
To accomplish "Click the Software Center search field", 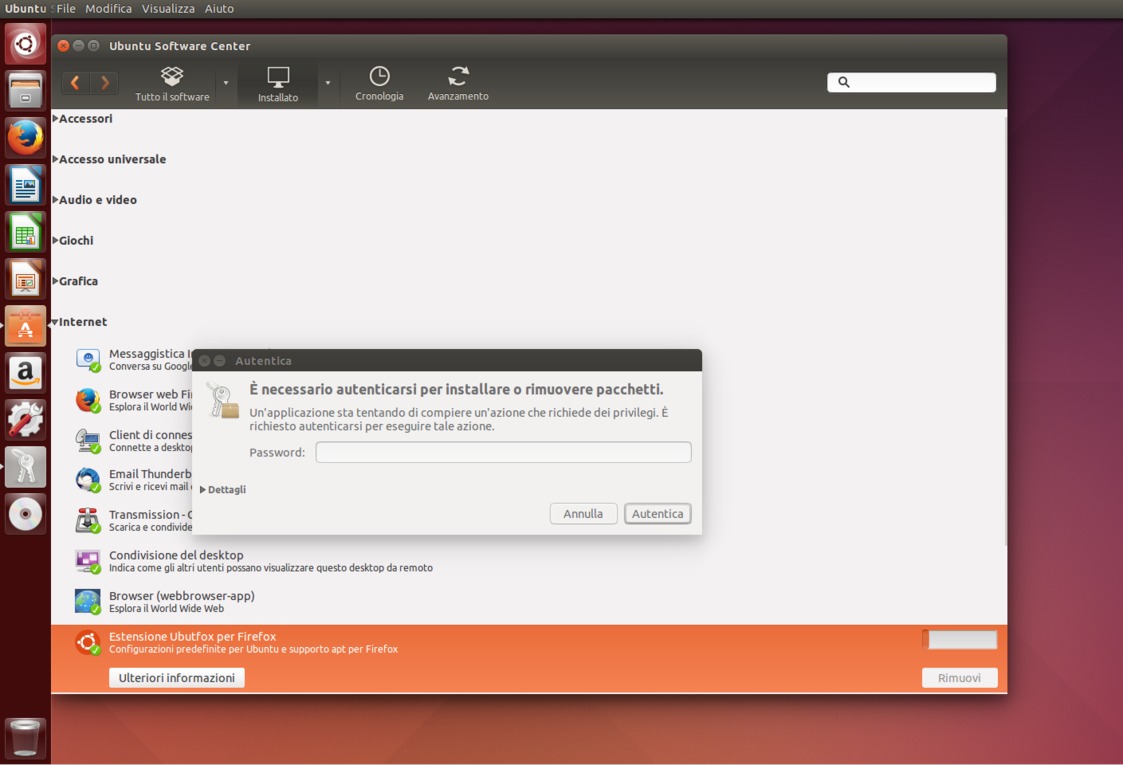I will point(911,82).
